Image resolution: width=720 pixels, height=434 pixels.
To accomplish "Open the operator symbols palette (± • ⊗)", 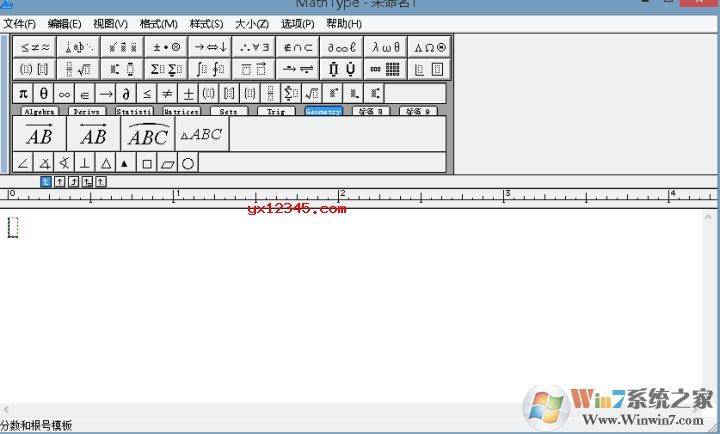I will [166, 47].
